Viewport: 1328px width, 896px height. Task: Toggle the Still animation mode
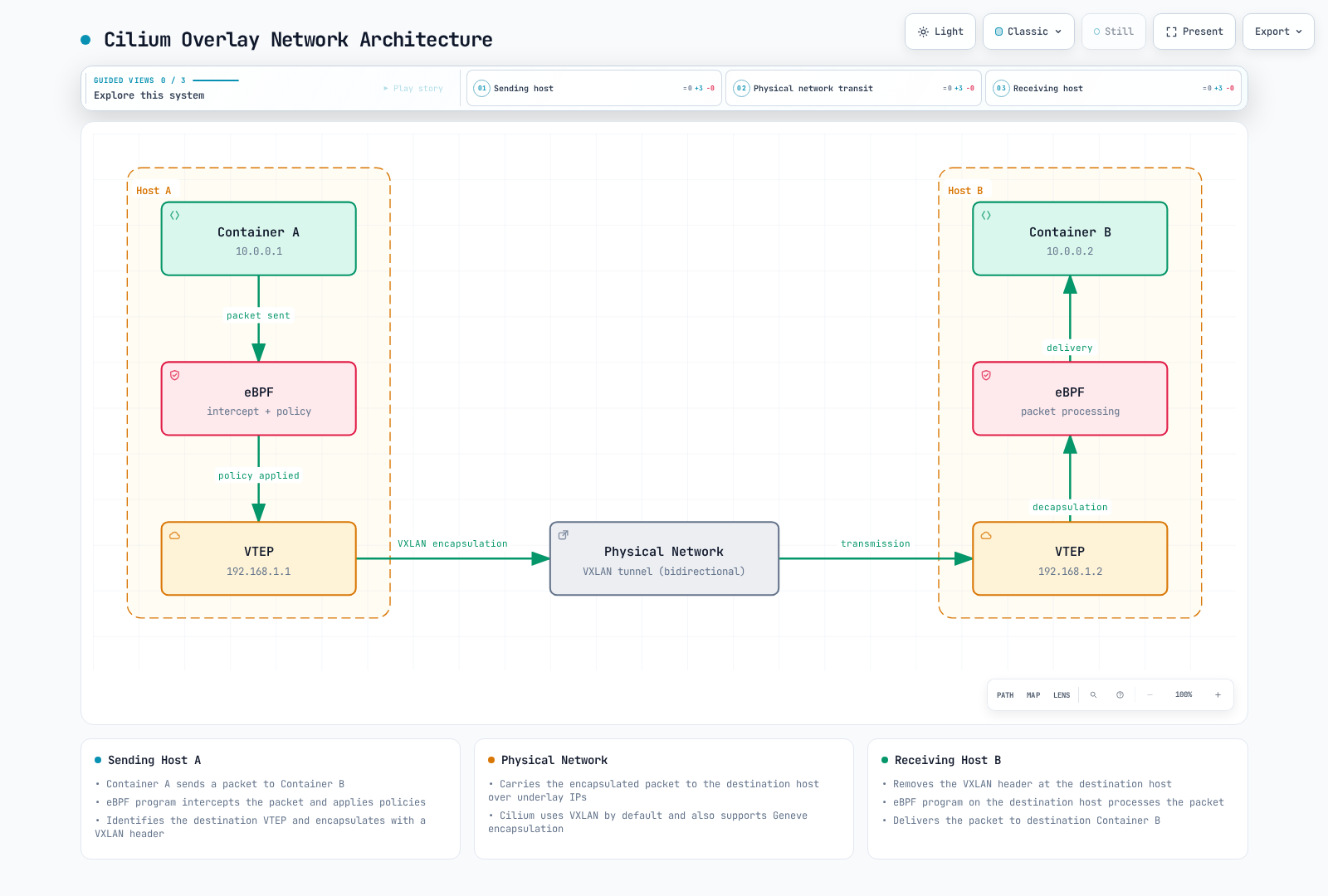(1114, 32)
